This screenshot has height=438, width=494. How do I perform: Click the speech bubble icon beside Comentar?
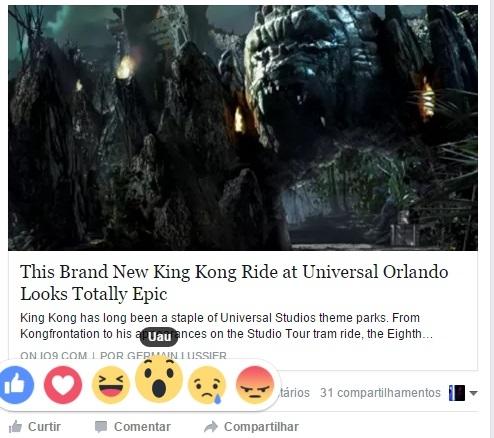tap(101, 427)
